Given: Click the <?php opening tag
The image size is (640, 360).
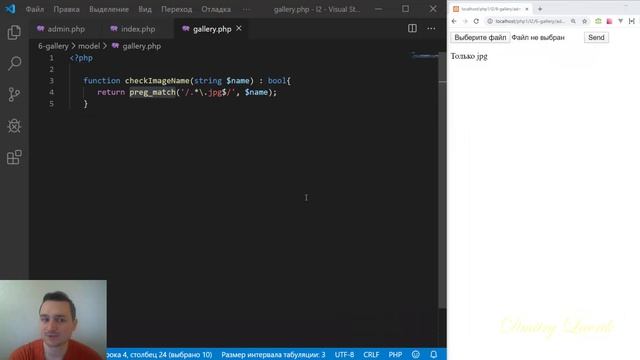Looking at the screenshot, I should pyautogui.click(x=81, y=58).
